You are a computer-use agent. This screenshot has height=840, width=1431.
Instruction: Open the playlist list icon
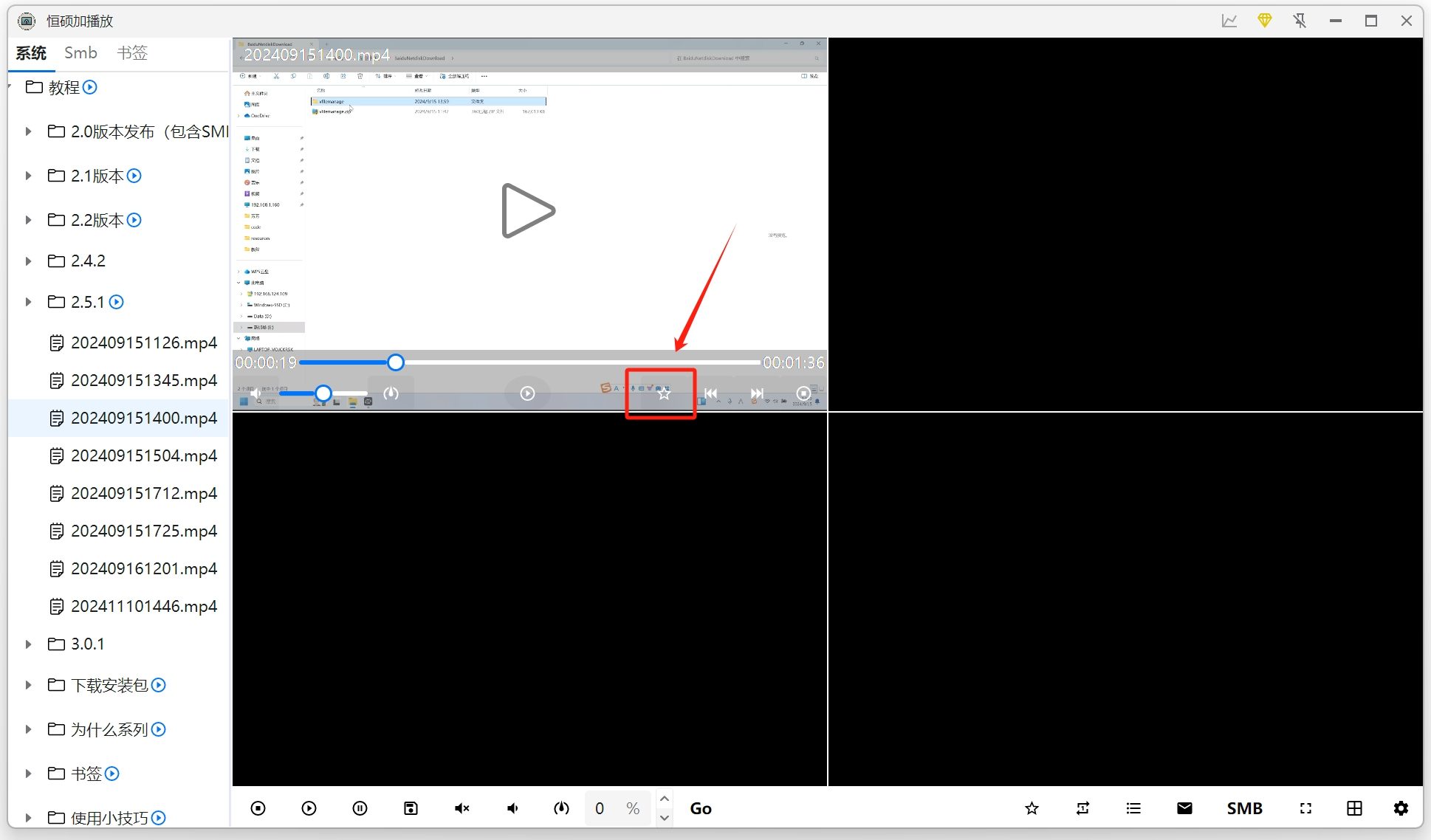1133,808
